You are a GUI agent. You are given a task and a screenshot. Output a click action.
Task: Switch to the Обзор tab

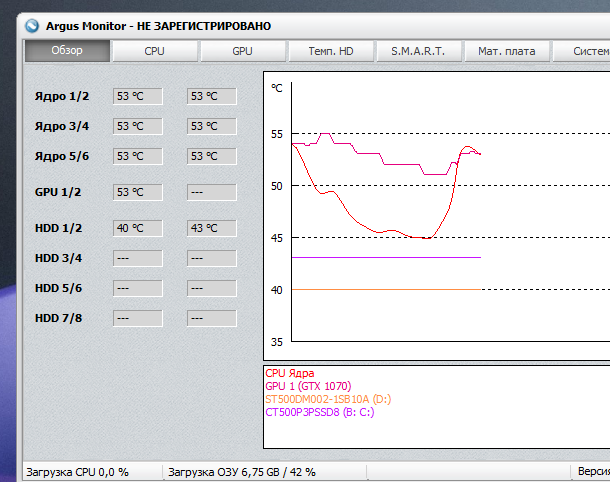click(x=67, y=51)
